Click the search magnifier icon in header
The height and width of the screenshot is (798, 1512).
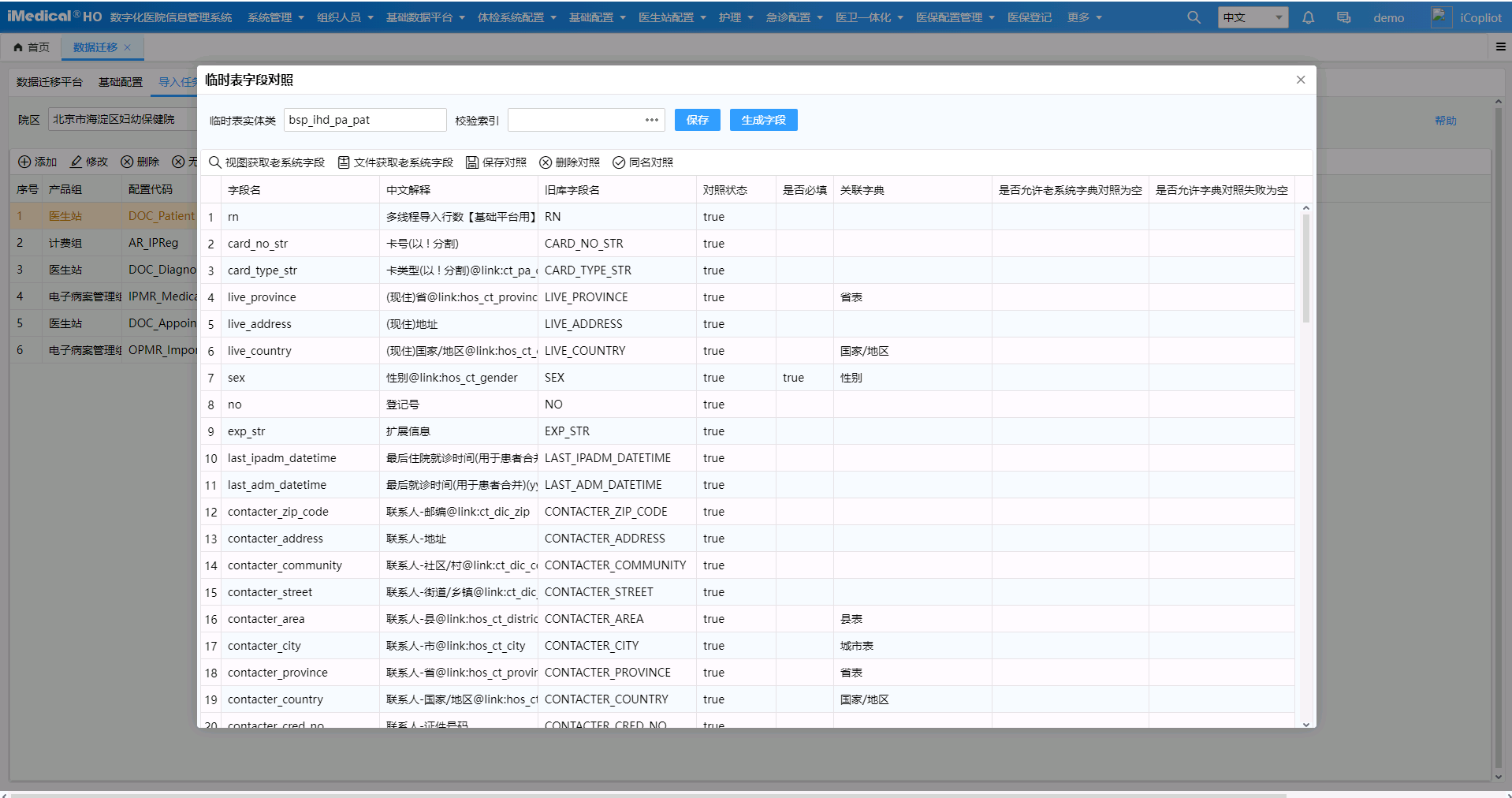point(1194,17)
